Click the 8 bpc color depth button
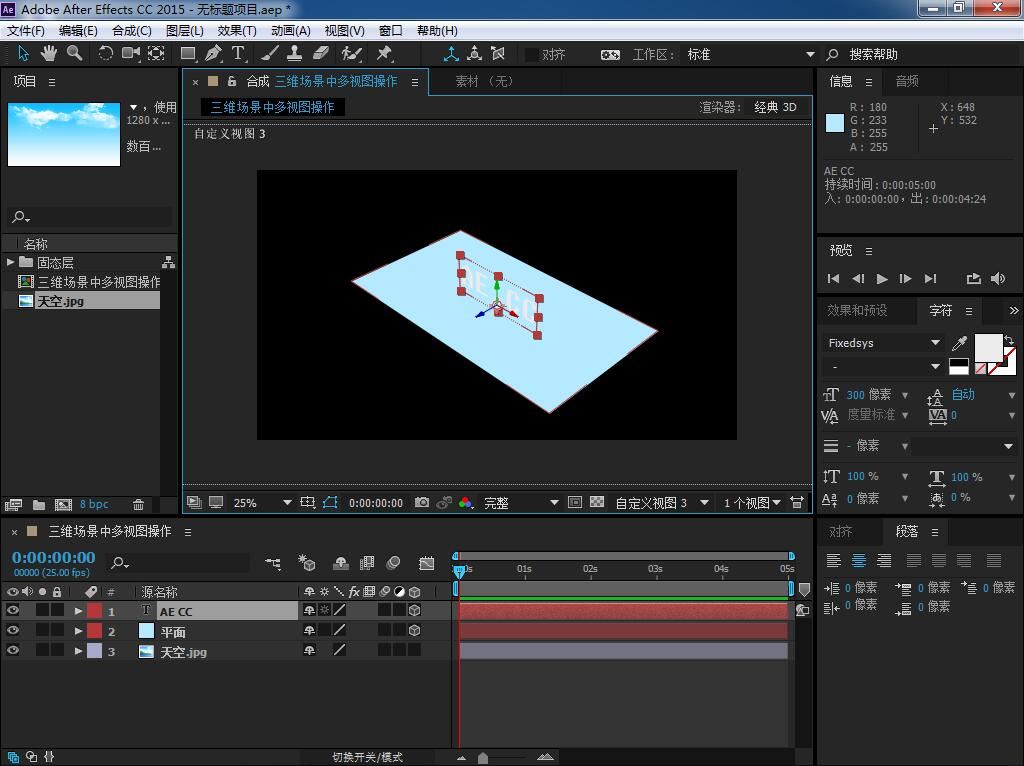The height and width of the screenshot is (766, 1024). point(94,504)
